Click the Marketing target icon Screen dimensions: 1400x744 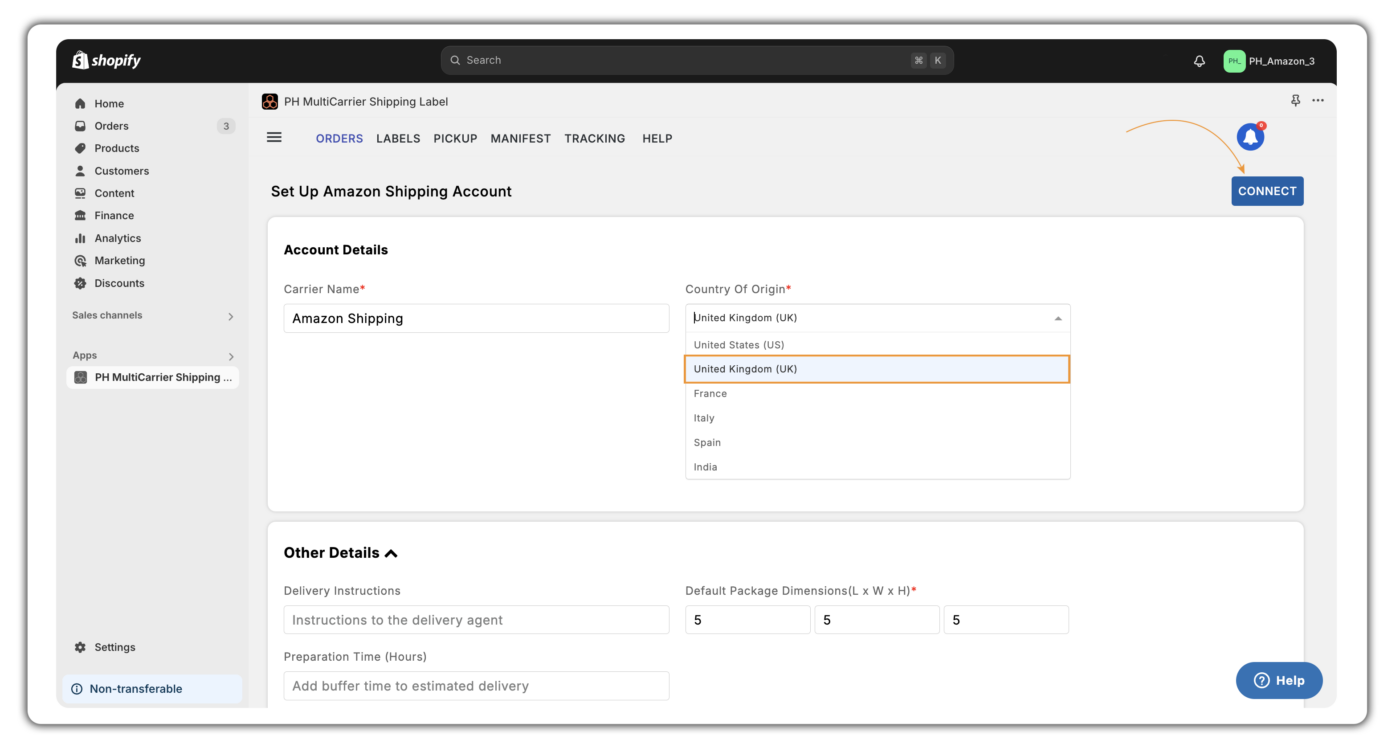(80, 260)
